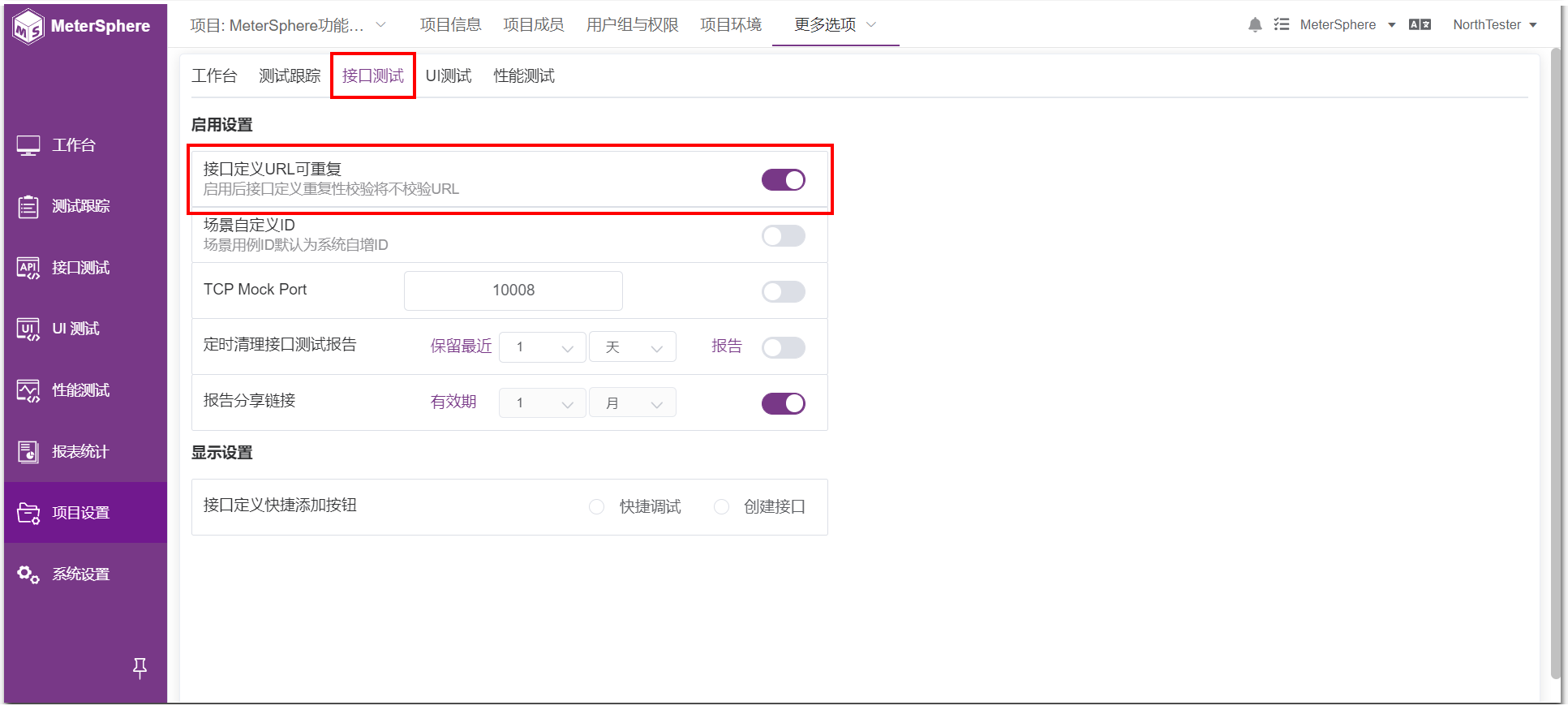Click the sidebar 报表统计 report icon
Screen dimensions: 1568x710
pyautogui.click(x=28, y=452)
